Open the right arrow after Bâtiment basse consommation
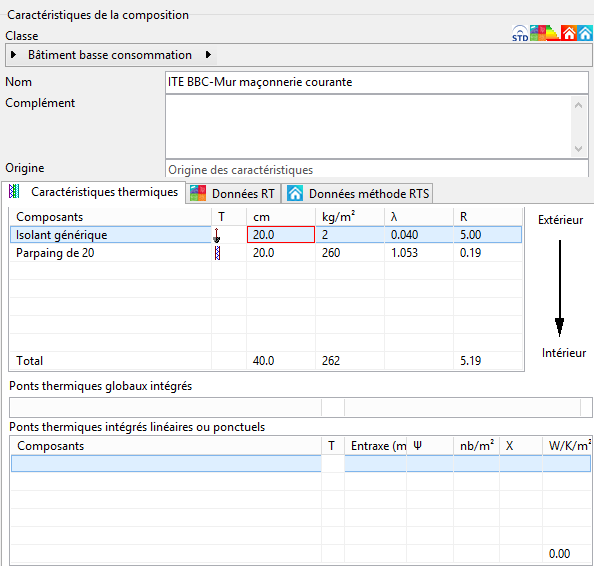This screenshot has height=566, width=594. pos(208,55)
